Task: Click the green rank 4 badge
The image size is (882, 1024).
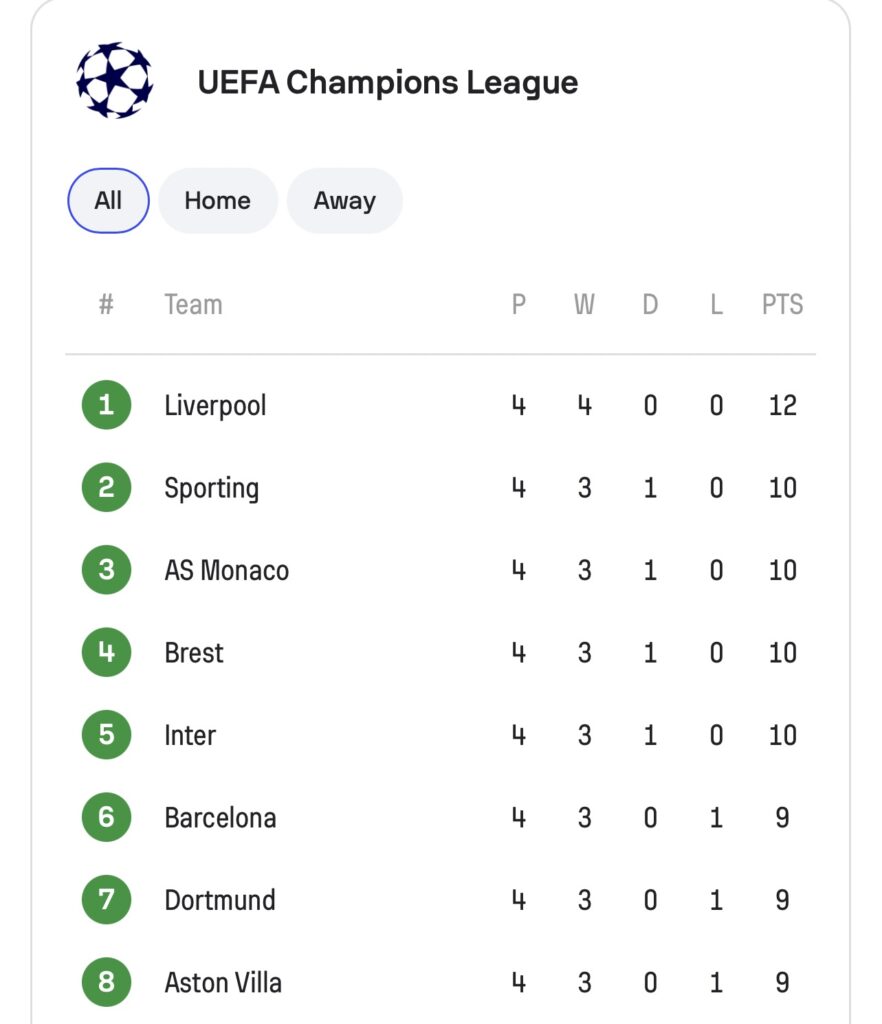Action: [106, 652]
